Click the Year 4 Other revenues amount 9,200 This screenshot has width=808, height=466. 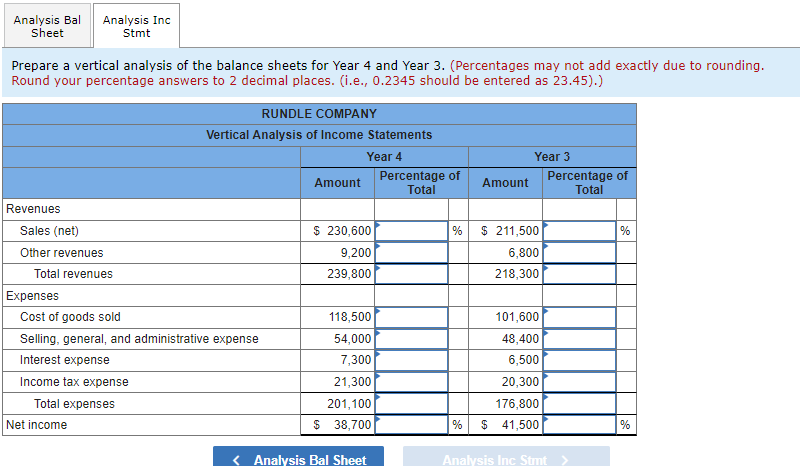pos(356,253)
